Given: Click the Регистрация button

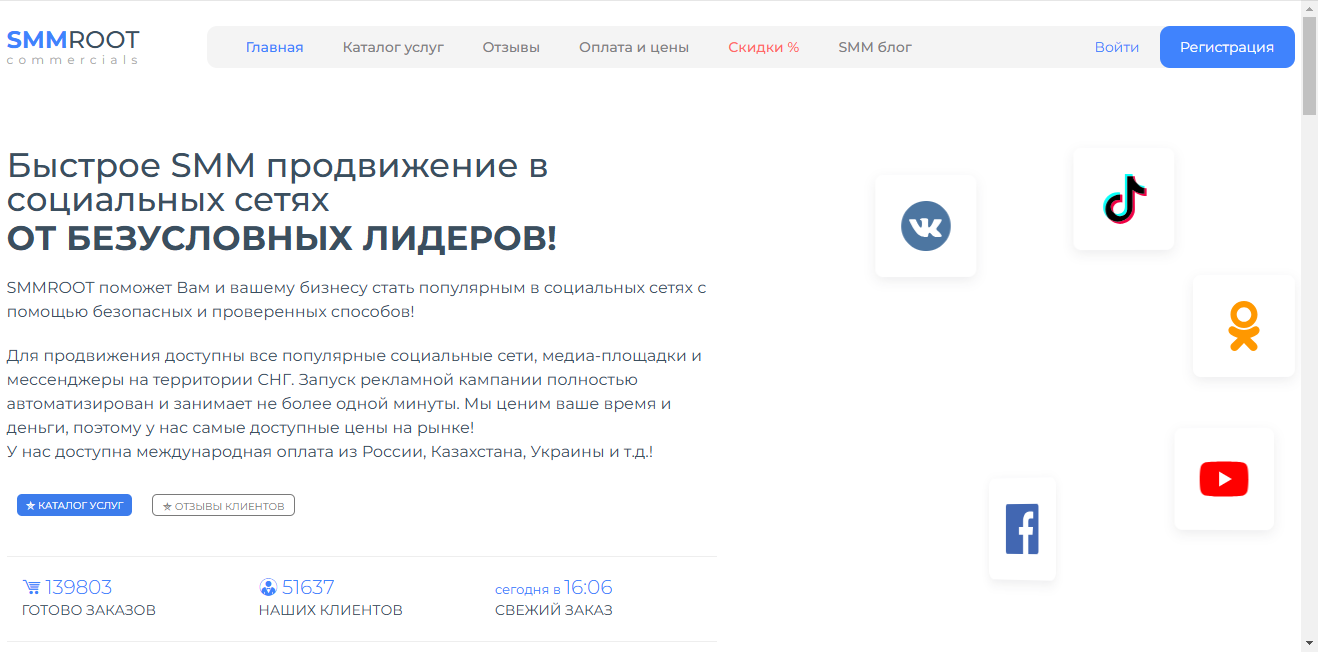Looking at the screenshot, I should [1227, 47].
